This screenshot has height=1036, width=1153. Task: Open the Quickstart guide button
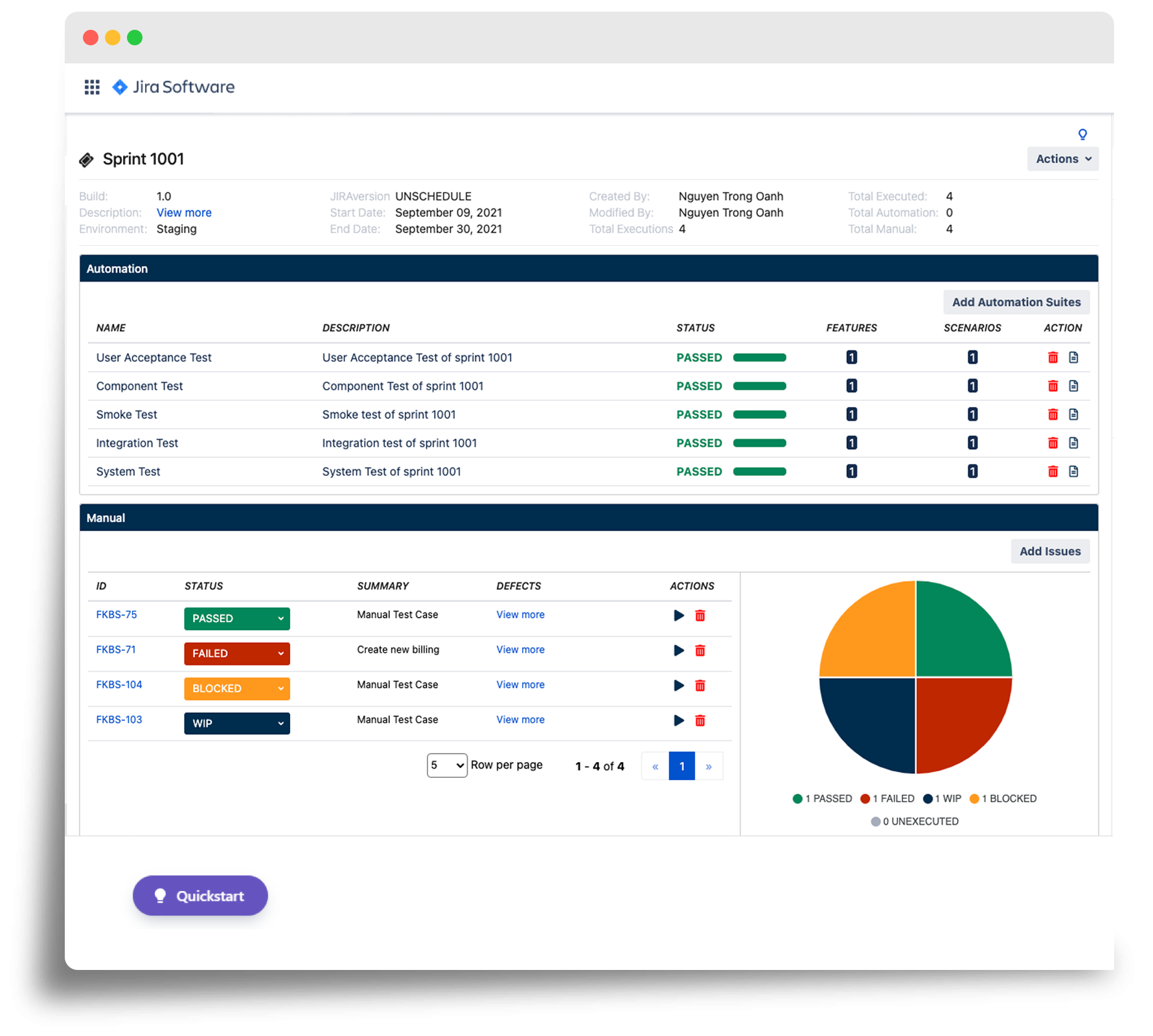pos(200,896)
